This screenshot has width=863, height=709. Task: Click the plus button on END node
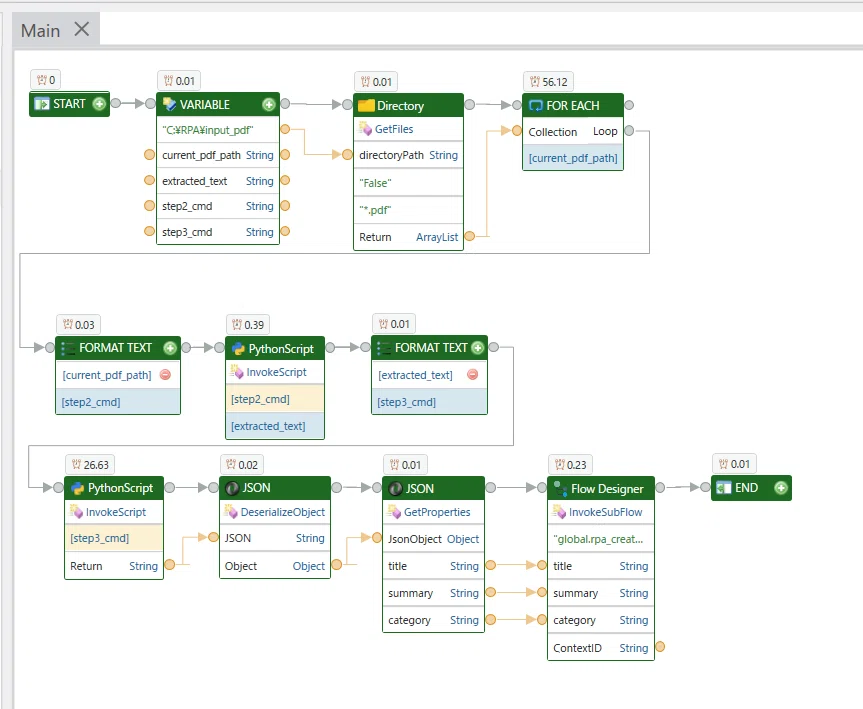780,488
